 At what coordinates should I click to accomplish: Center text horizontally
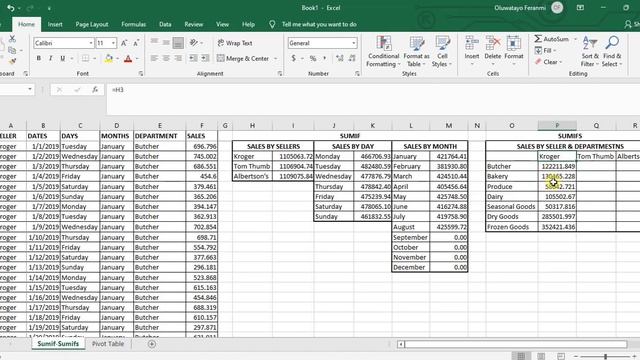click(x=166, y=58)
